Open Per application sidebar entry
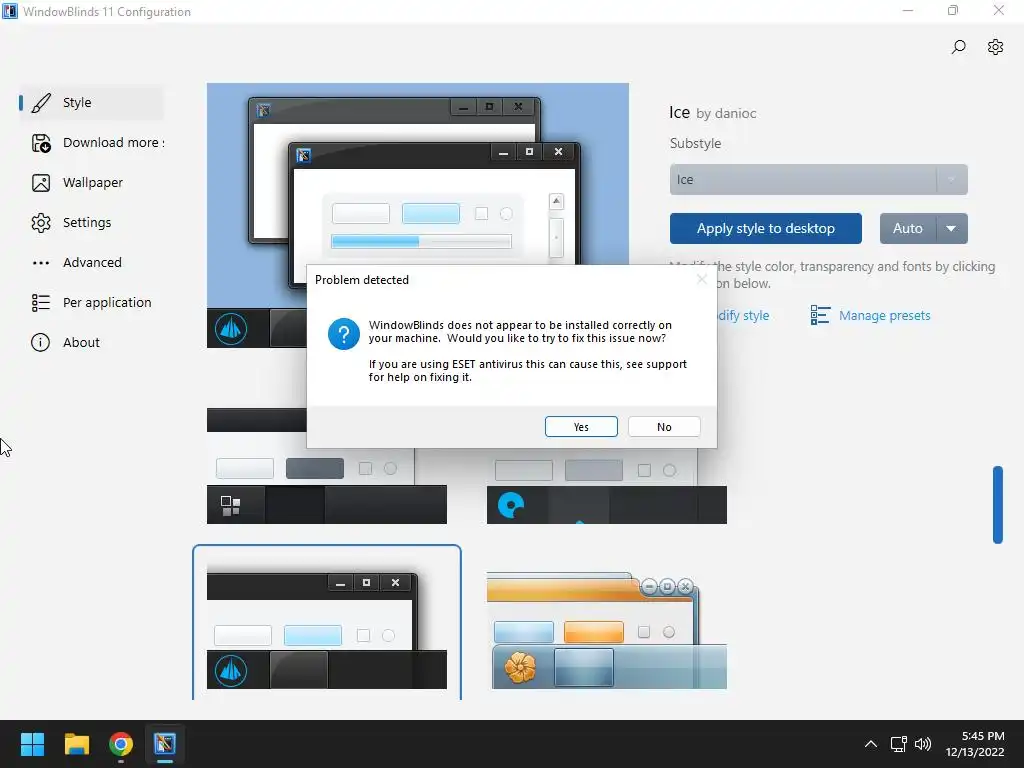Image resolution: width=1024 pixels, height=768 pixels. pos(91,302)
